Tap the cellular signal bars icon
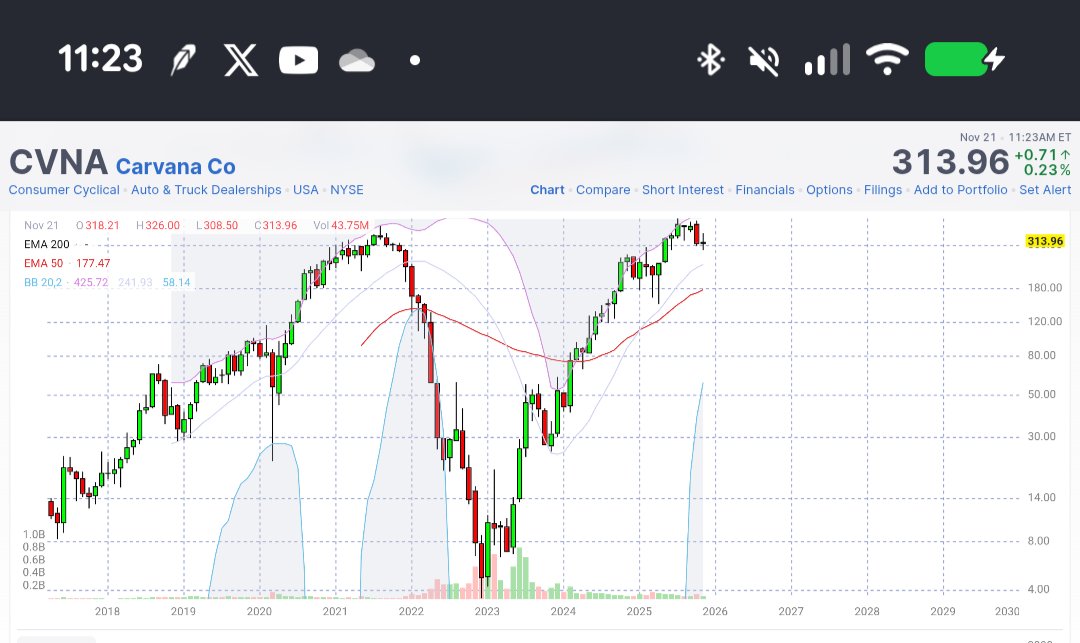 click(x=827, y=60)
